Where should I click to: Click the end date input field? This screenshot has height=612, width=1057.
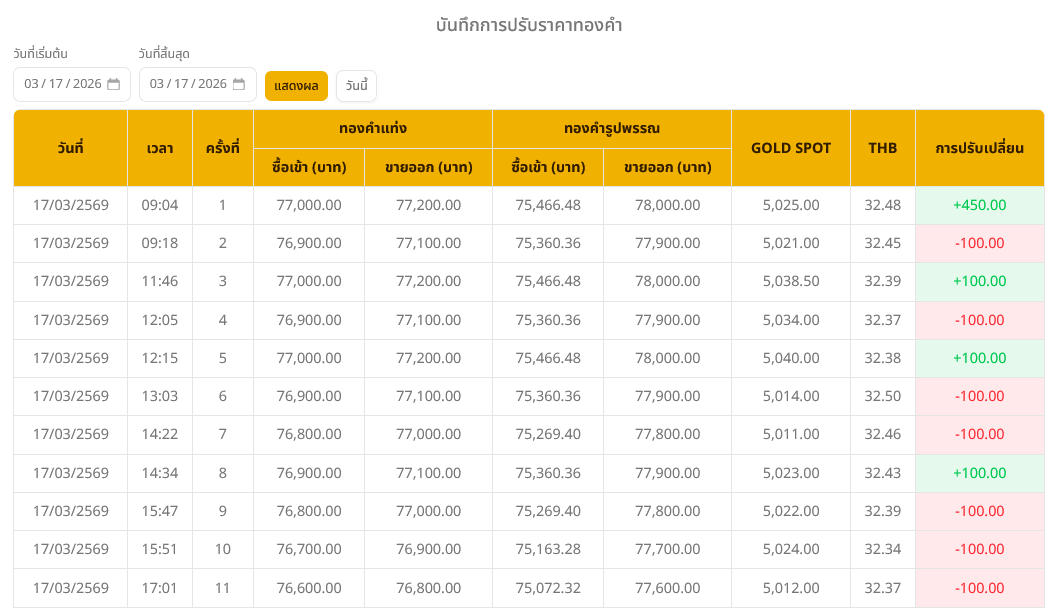pyautogui.click(x=188, y=84)
